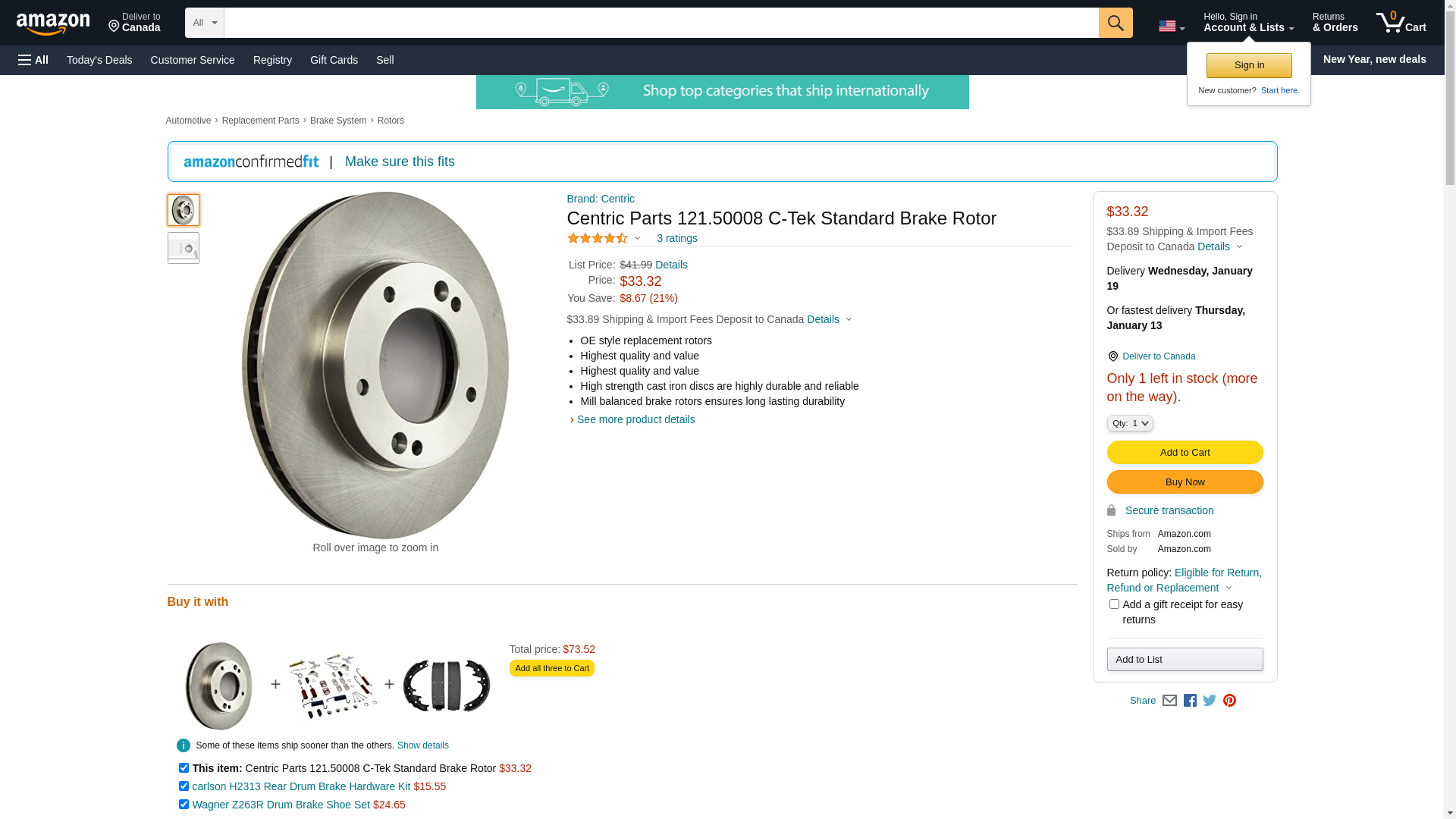Click the Add to Cart button

click(x=1185, y=453)
